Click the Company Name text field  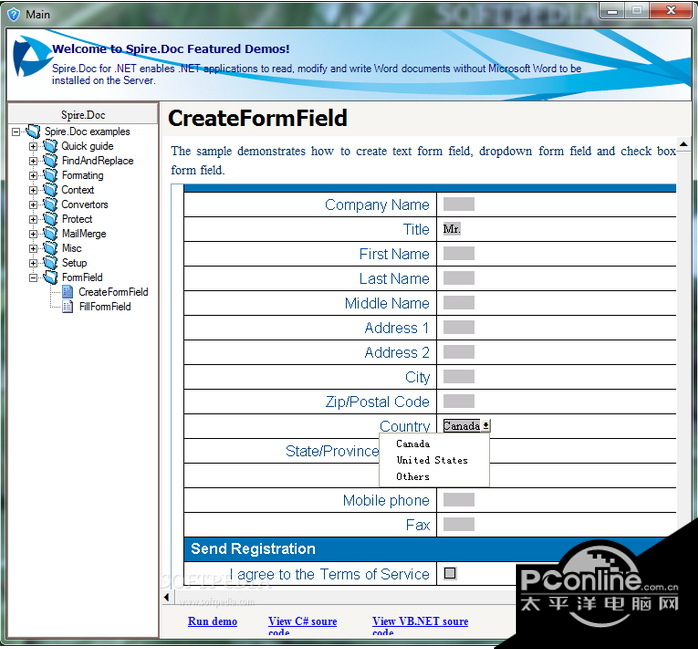tap(459, 204)
